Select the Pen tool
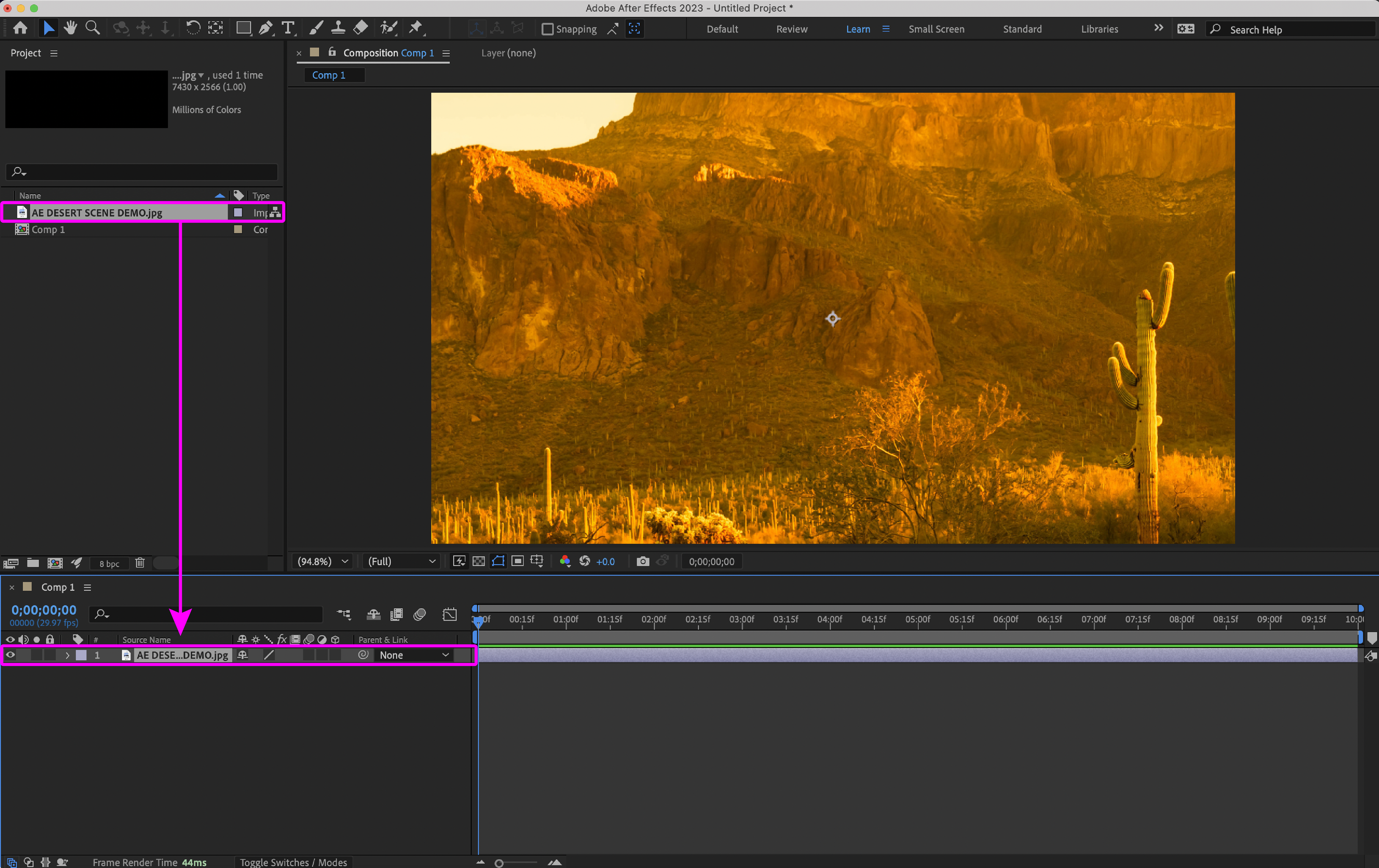The width and height of the screenshot is (1379, 868). pos(265,28)
